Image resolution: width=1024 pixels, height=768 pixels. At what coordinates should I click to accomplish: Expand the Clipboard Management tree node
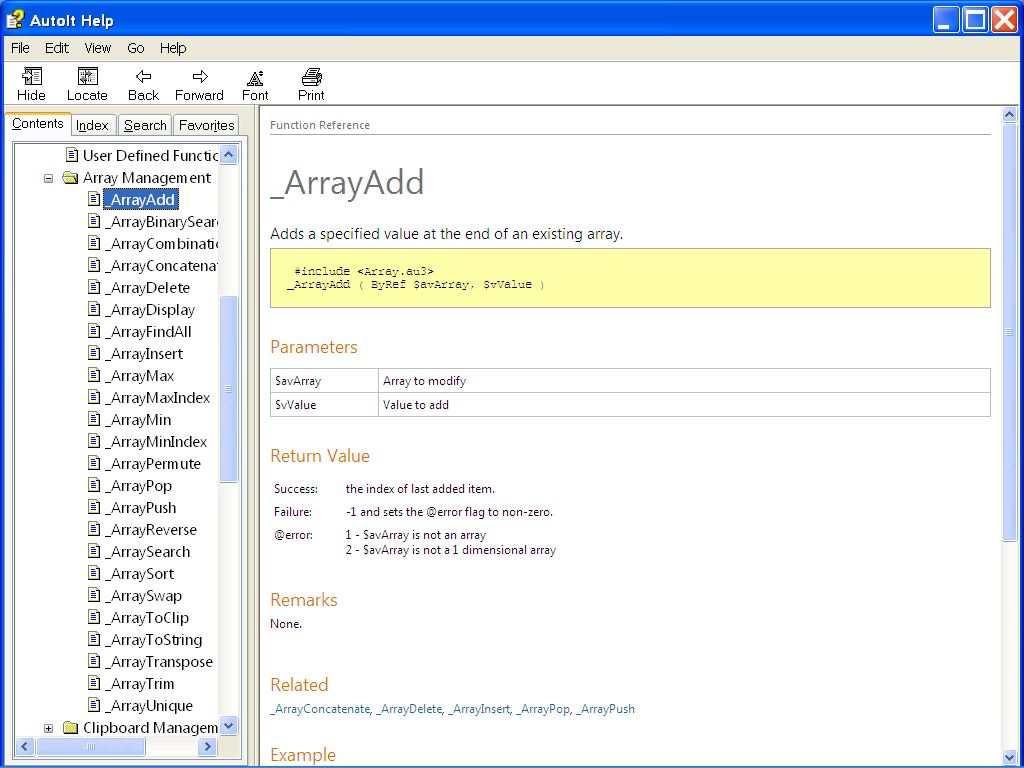(x=48, y=728)
